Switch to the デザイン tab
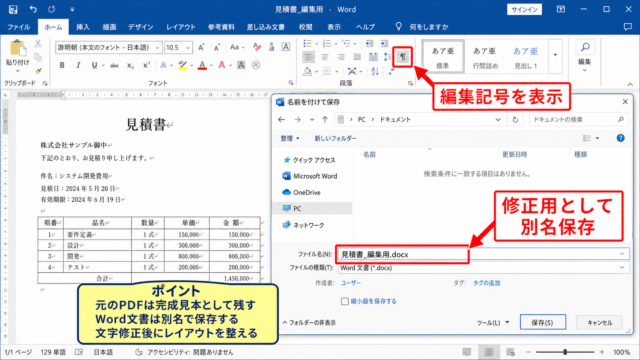640x360 pixels. click(140, 27)
